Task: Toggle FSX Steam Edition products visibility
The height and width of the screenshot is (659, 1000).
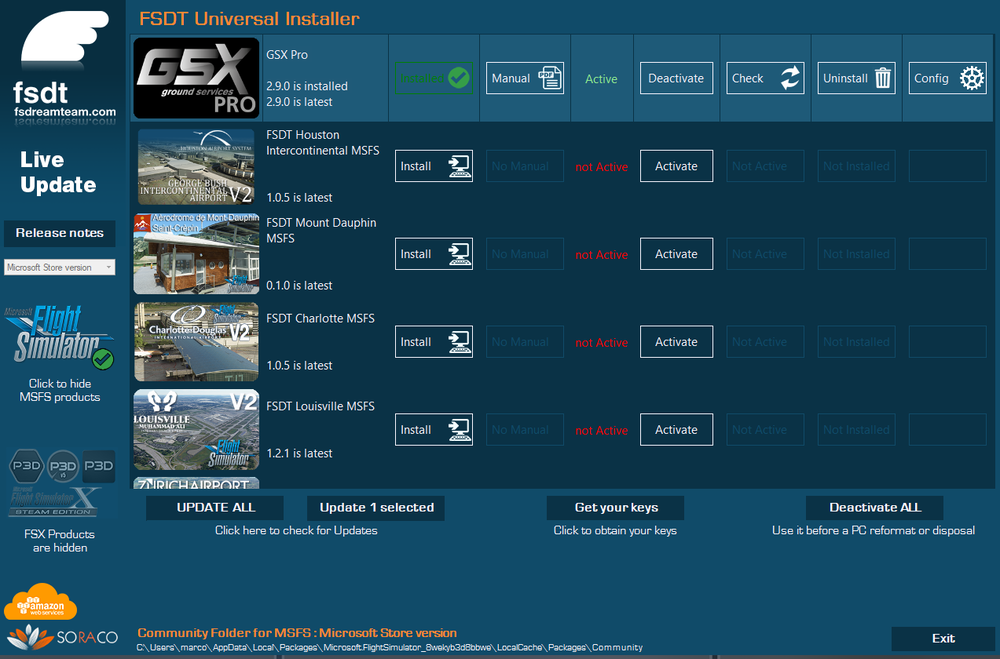Action: click(x=55, y=501)
